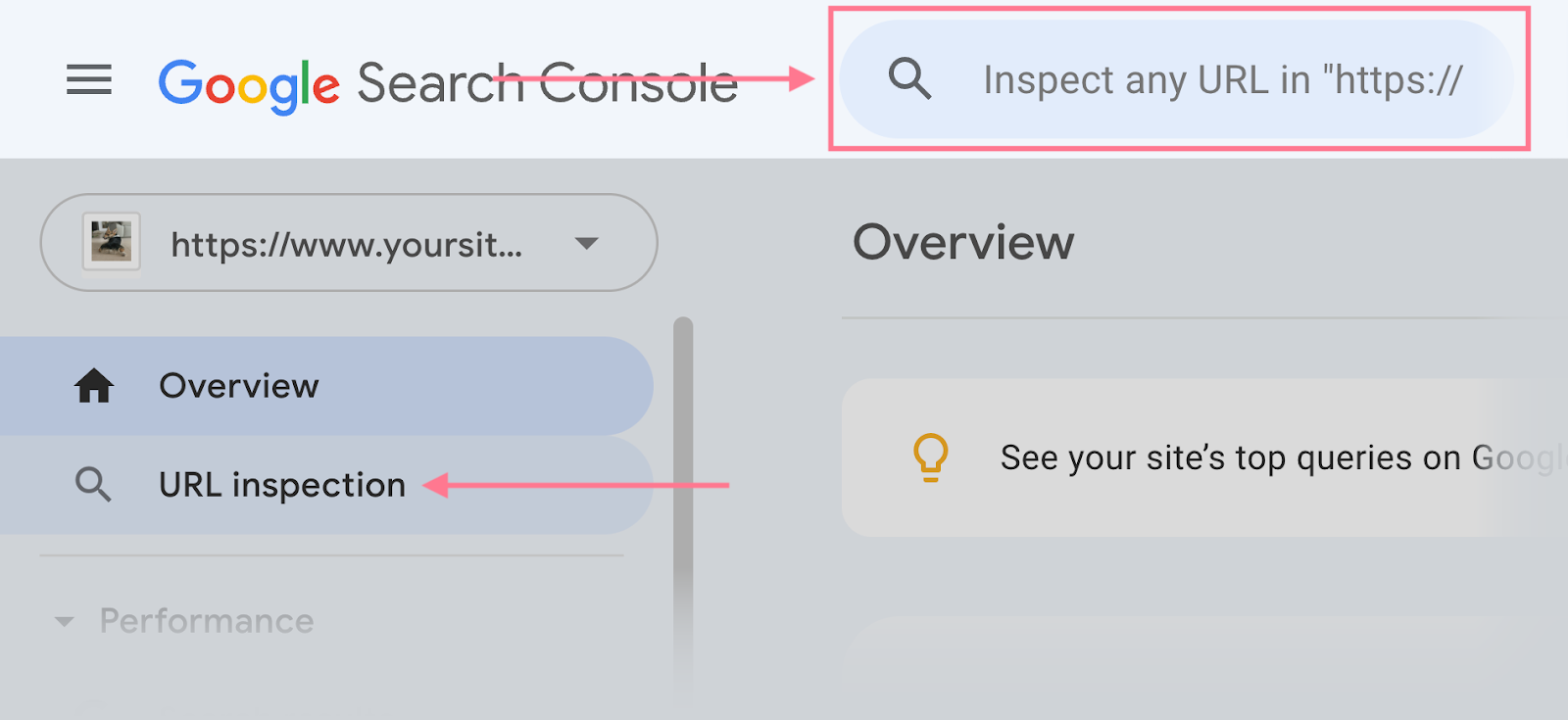Click the Google Search Console logo
Image resolution: width=1568 pixels, height=720 pixels.
click(446, 83)
